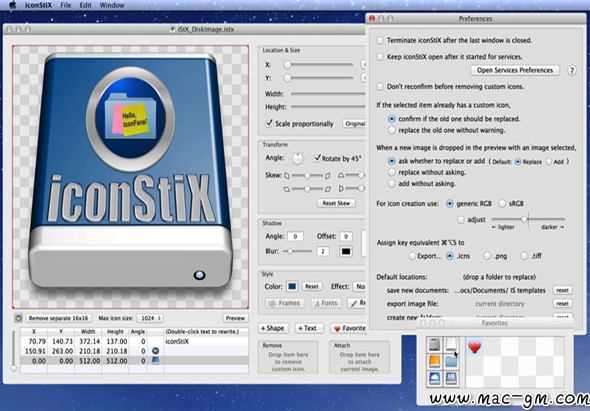Click the trapezoid skew icon in top row
This screenshot has width=590, height=411.
point(341,175)
